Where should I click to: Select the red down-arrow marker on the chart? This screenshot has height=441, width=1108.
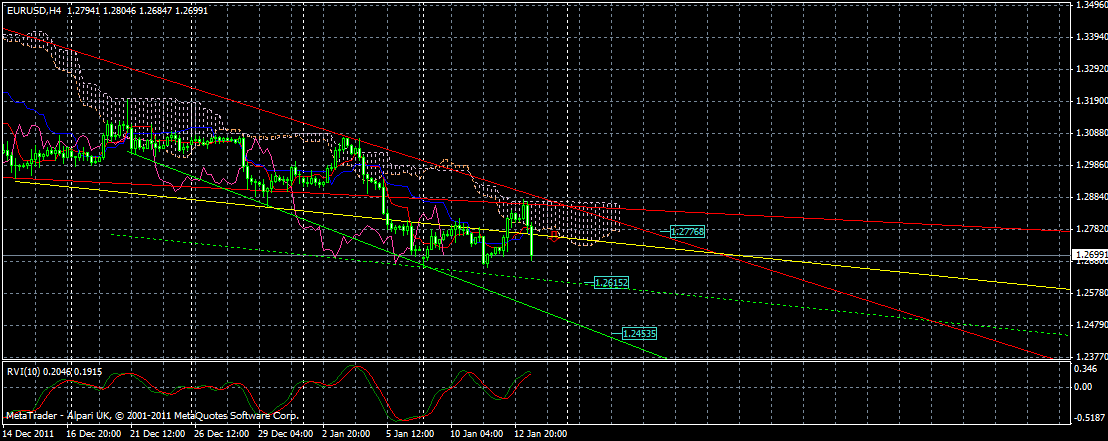pyautogui.click(x=554, y=236)
